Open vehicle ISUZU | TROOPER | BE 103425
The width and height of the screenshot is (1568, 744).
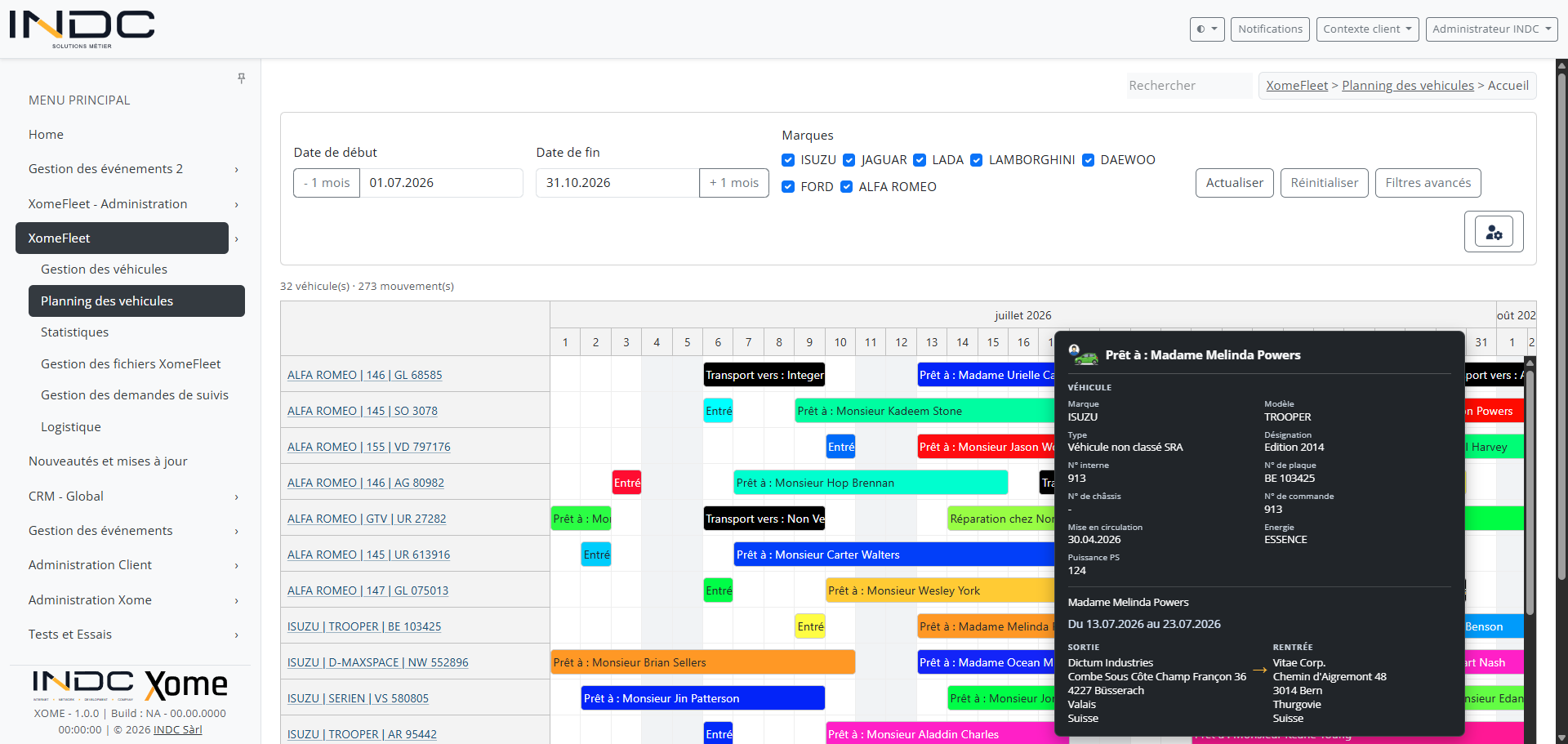[364, 626]
